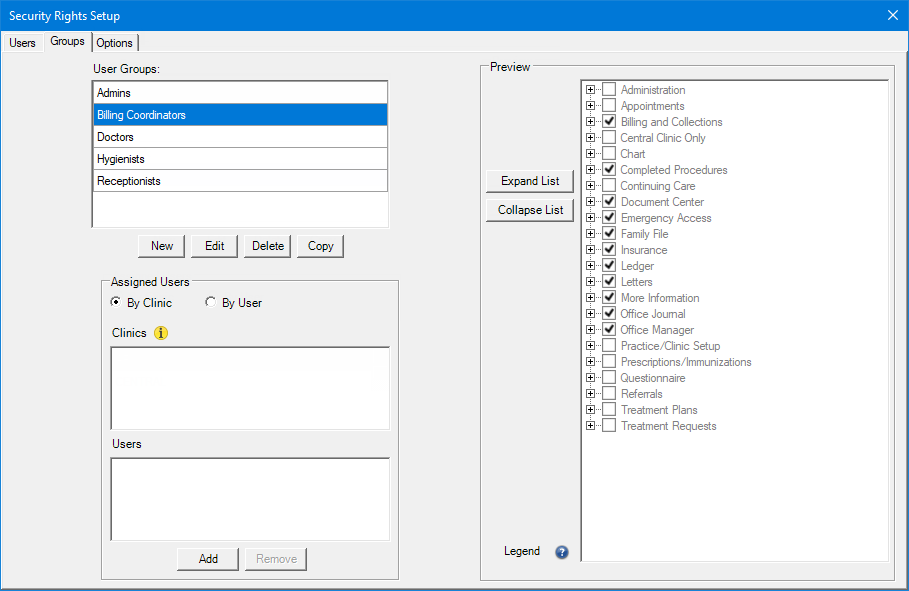Select the Receptionists user group

[x=240, y=181]
